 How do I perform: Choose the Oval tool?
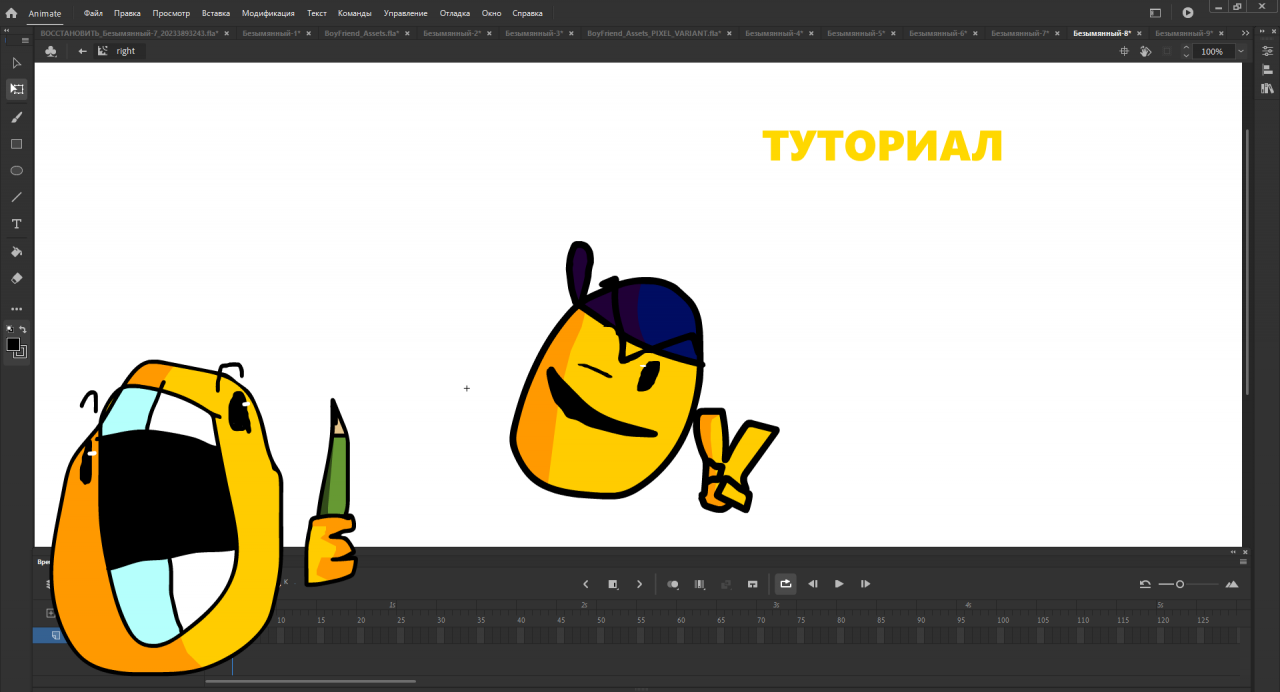tap(16, 171)
